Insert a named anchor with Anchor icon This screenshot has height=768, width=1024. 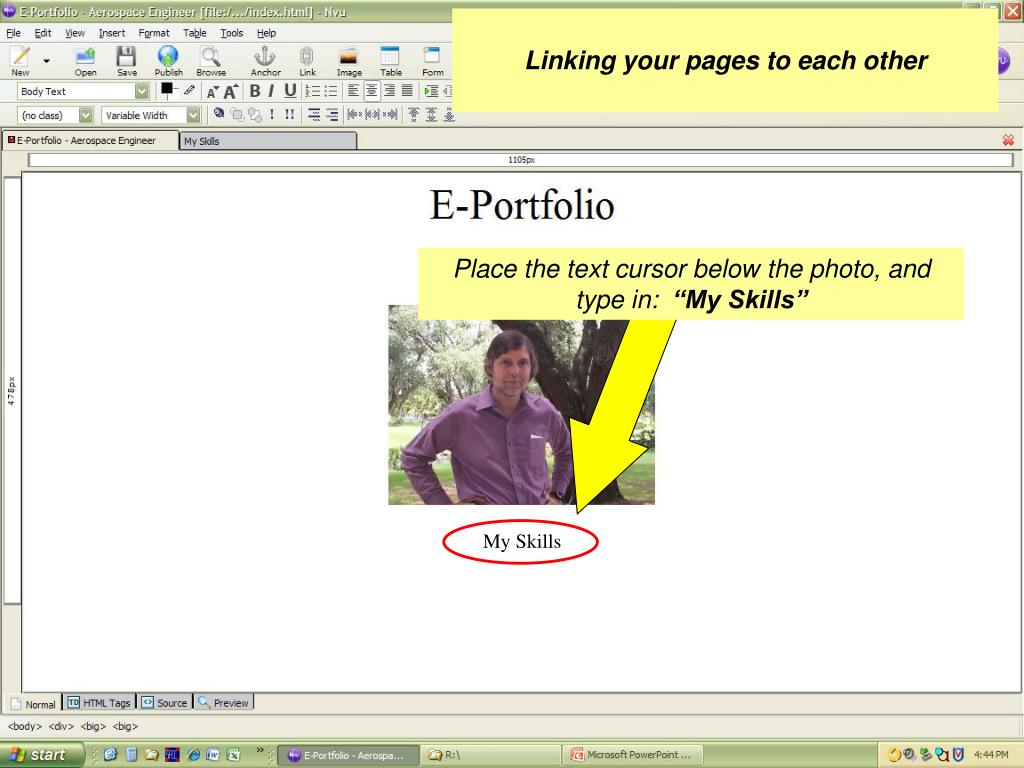pos(265,61)
